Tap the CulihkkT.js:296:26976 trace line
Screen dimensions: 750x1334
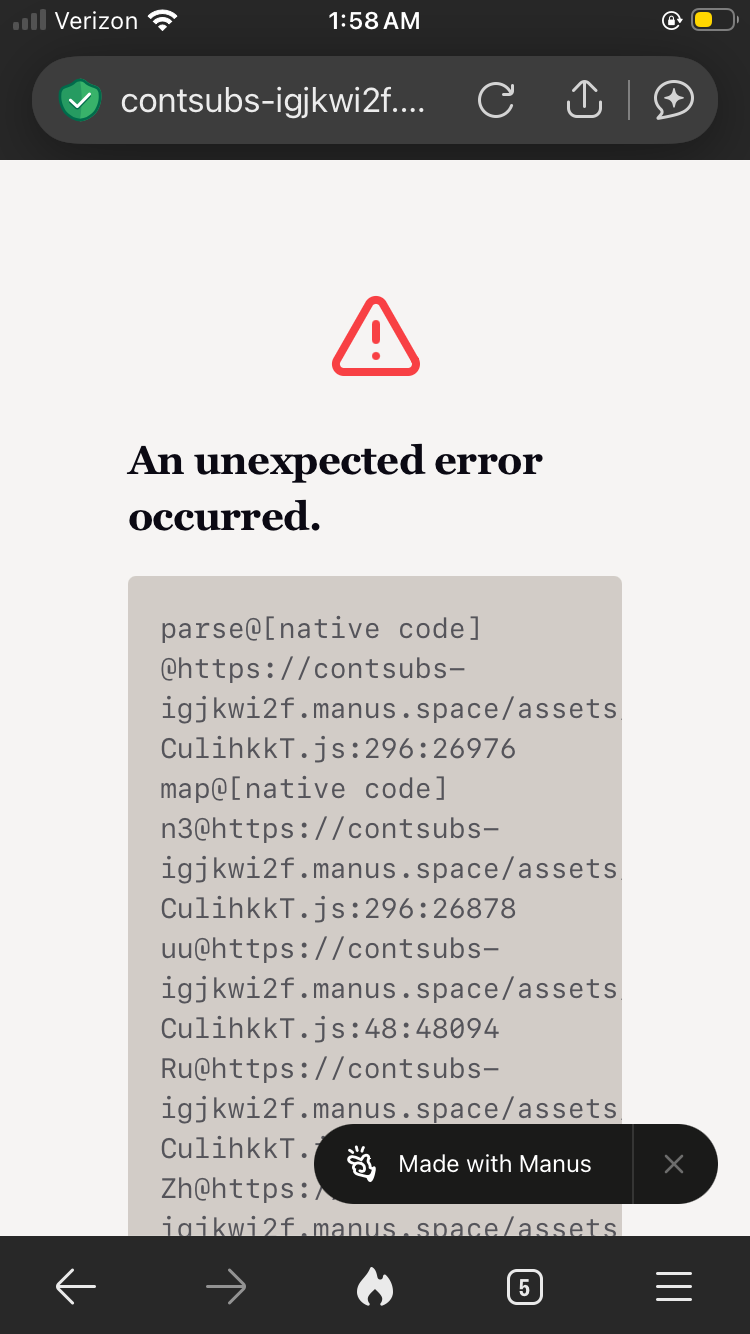tap(338, 748)
